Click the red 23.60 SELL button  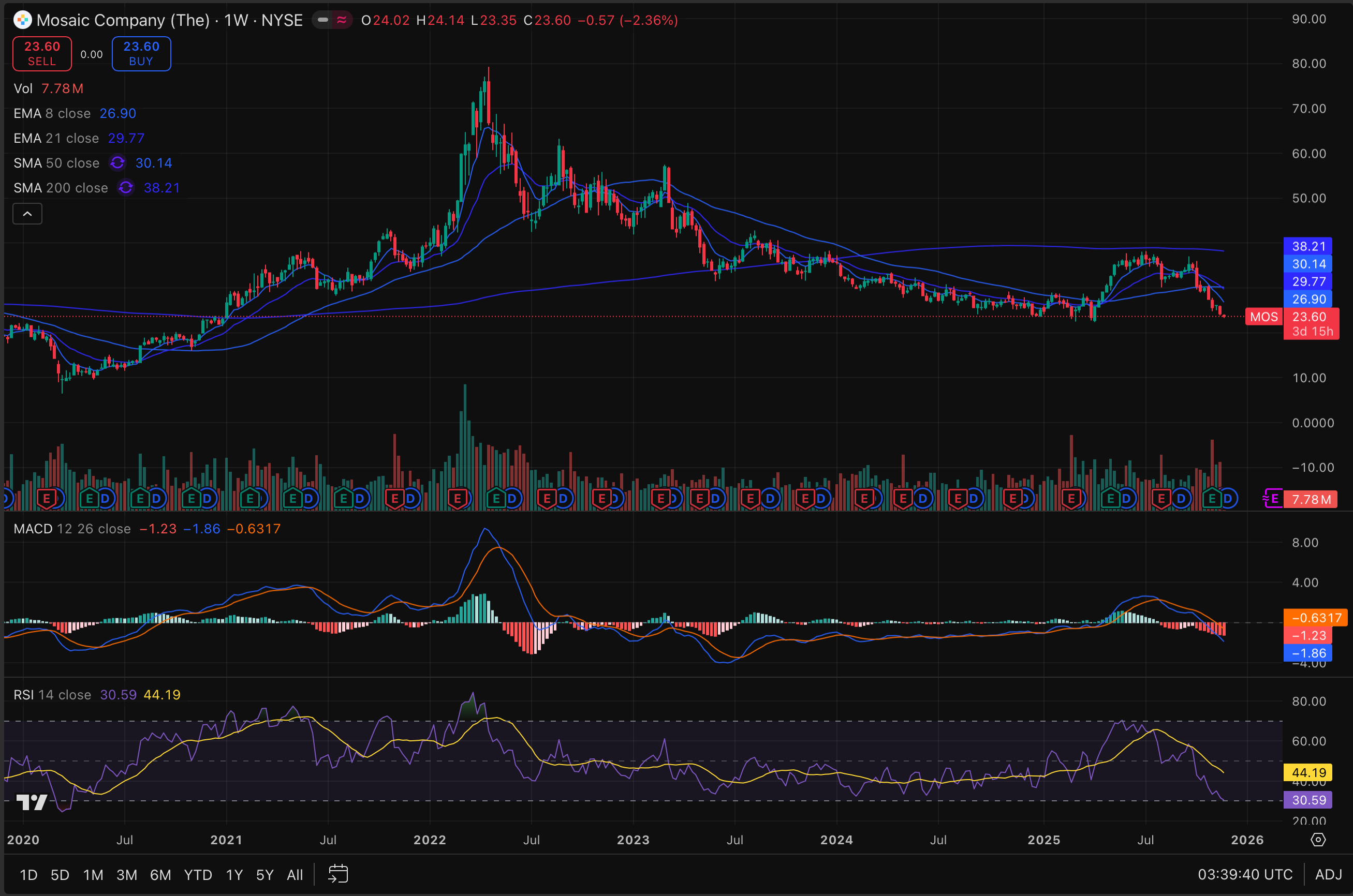coord(42,54)
